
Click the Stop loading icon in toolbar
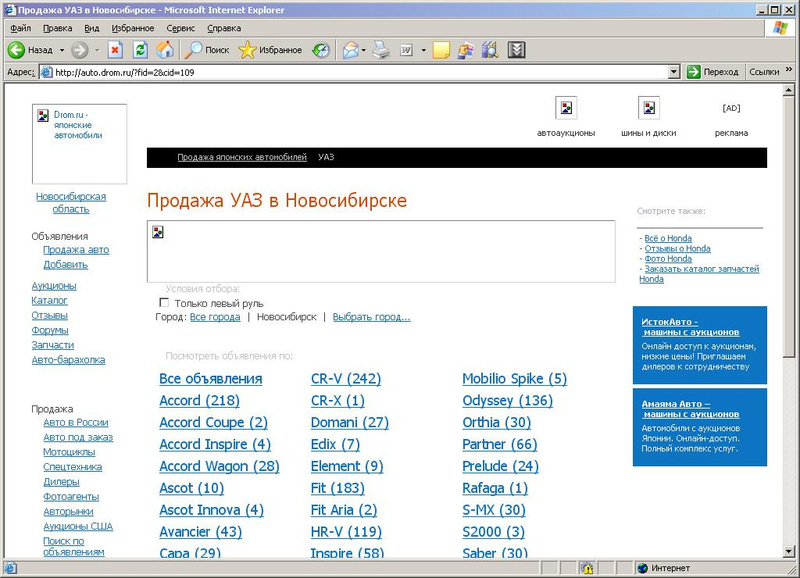tap(115, 49)
